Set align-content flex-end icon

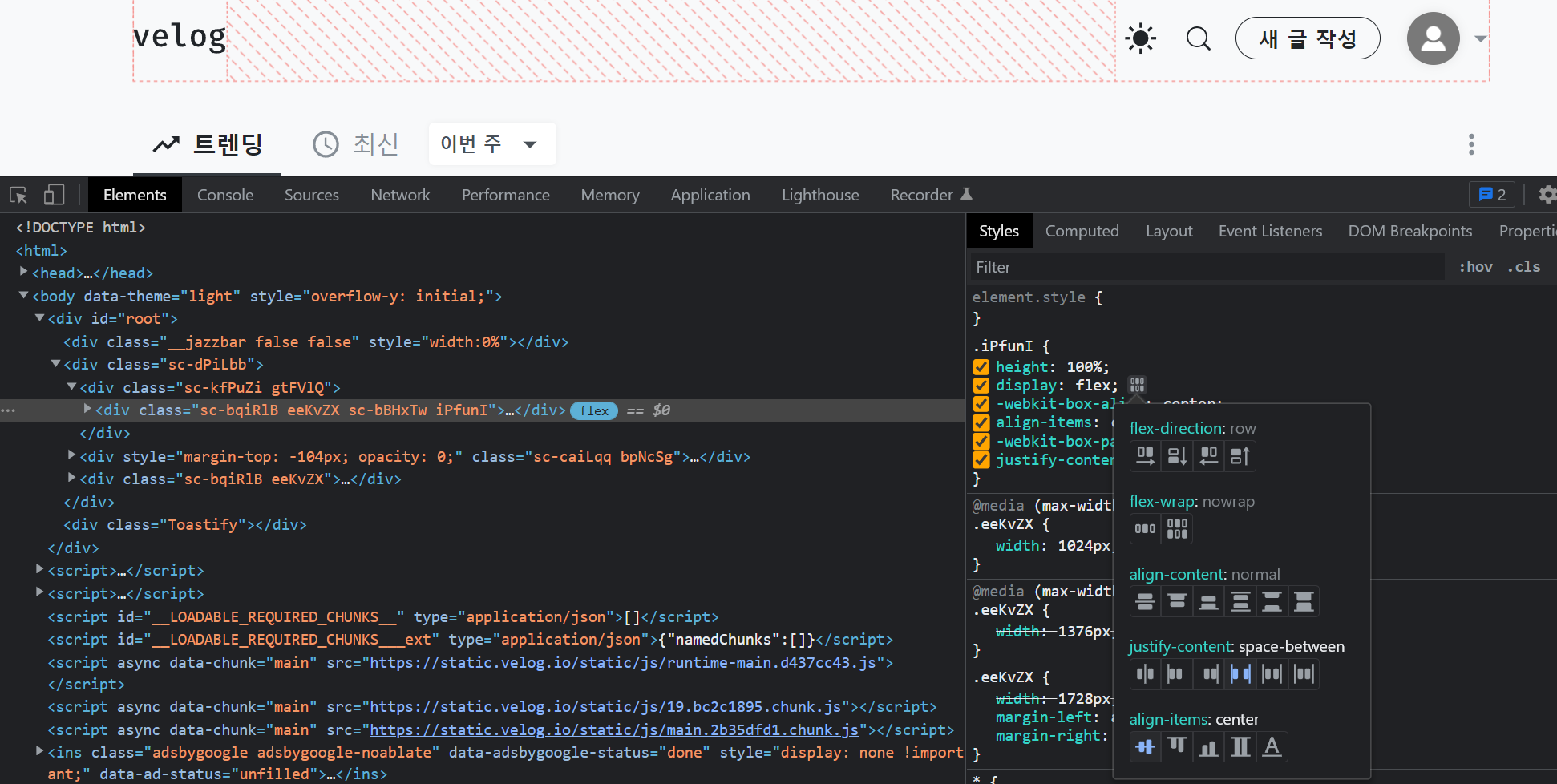click(x=1208, y=602)
